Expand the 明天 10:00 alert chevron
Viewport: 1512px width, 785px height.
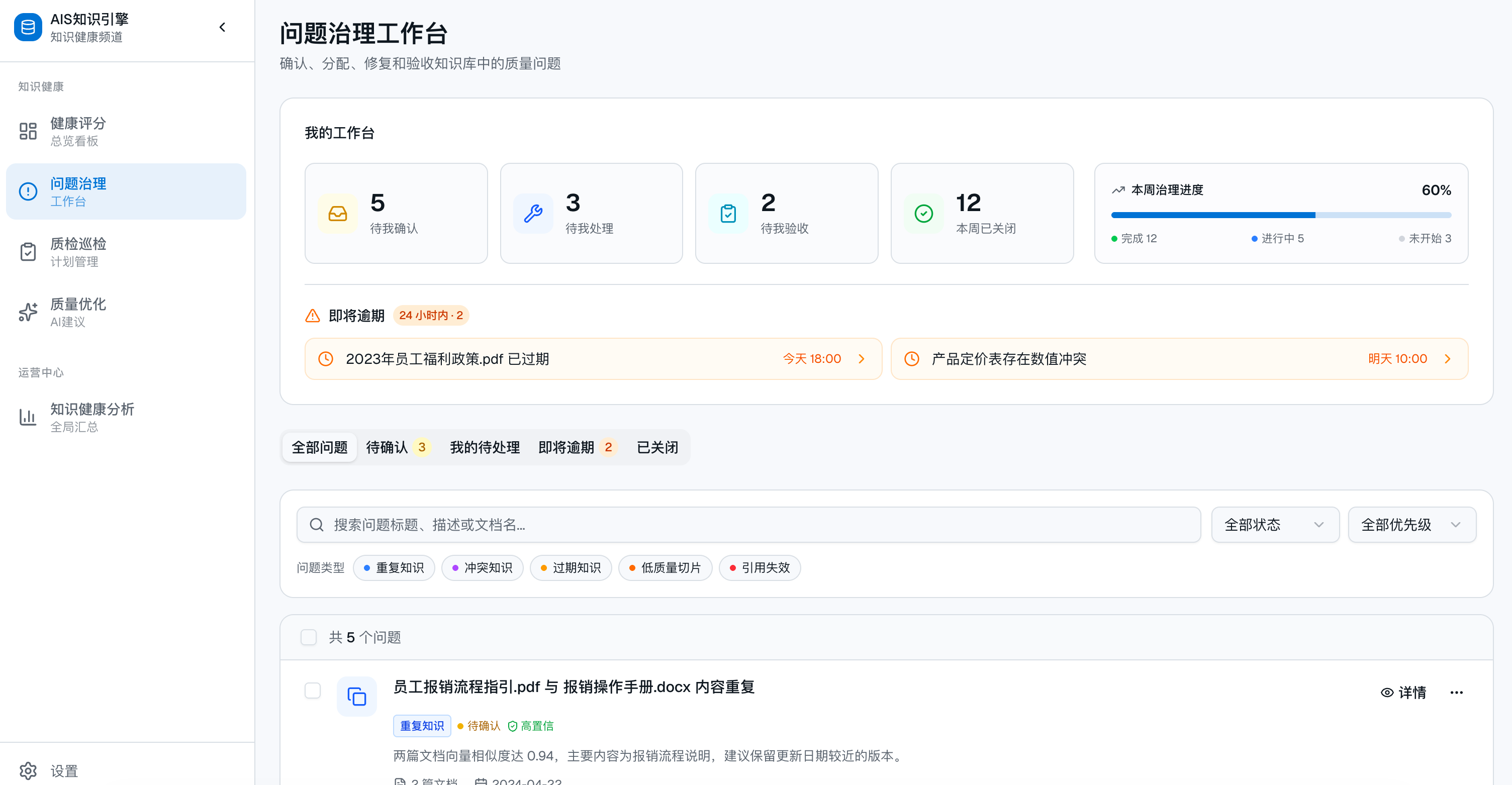1448,358
